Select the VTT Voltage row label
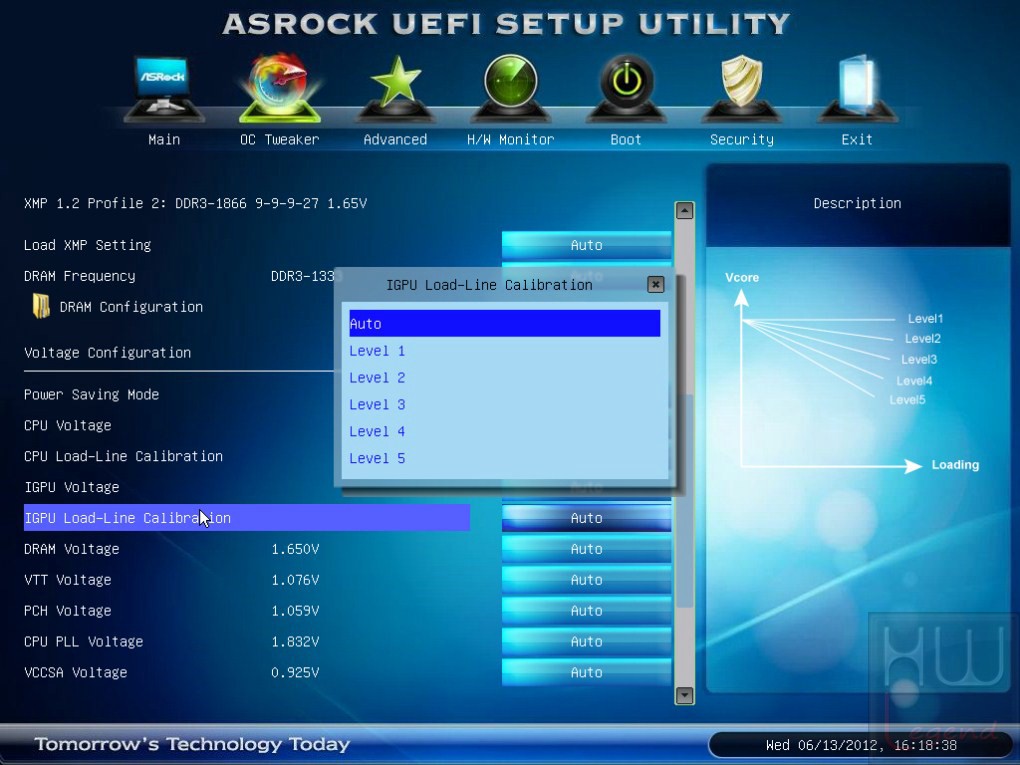Screen dimensions: 1020x765 coord(67,580)
